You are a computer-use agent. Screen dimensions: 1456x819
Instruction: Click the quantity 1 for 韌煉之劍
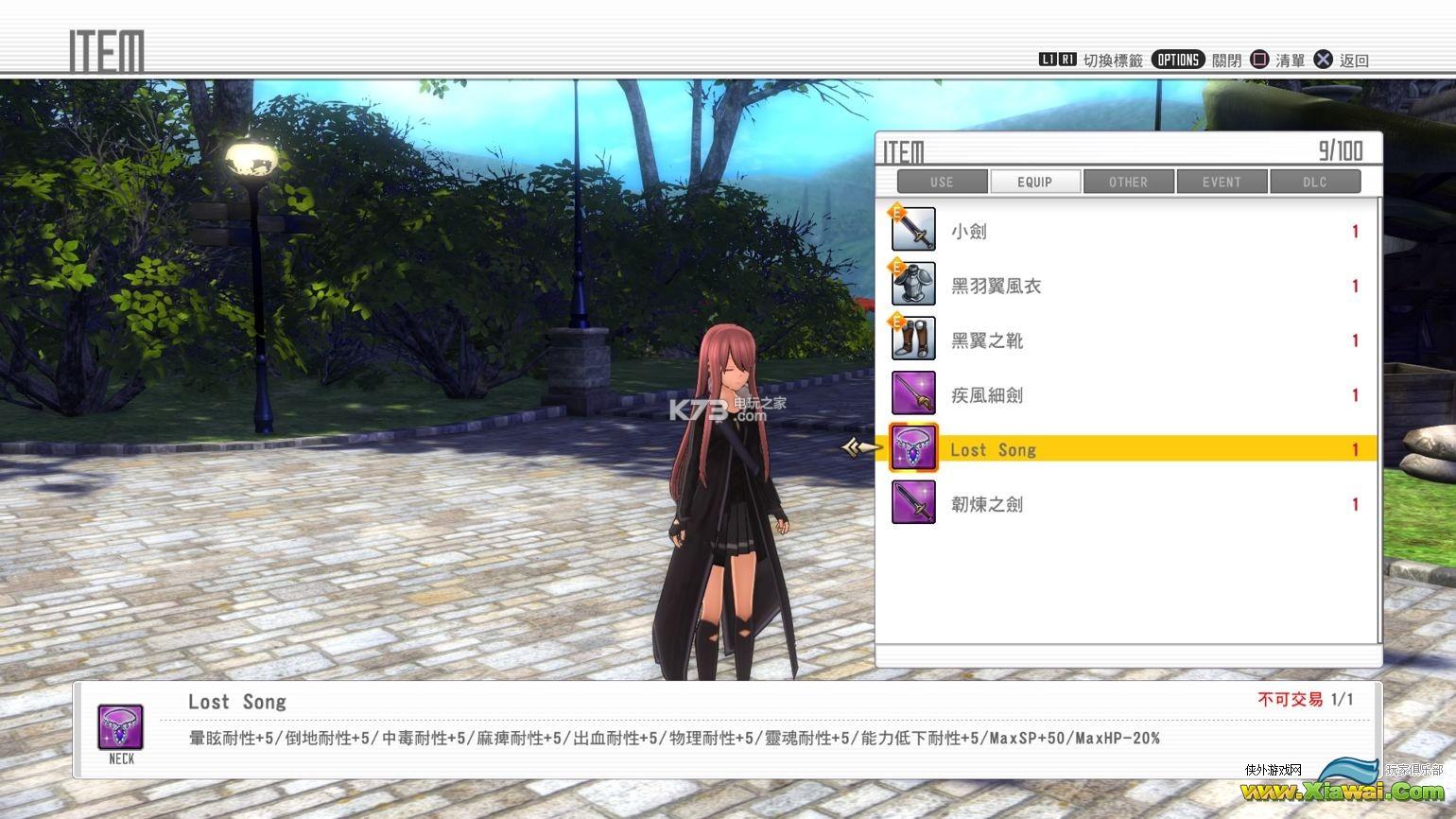point(1355,504)
